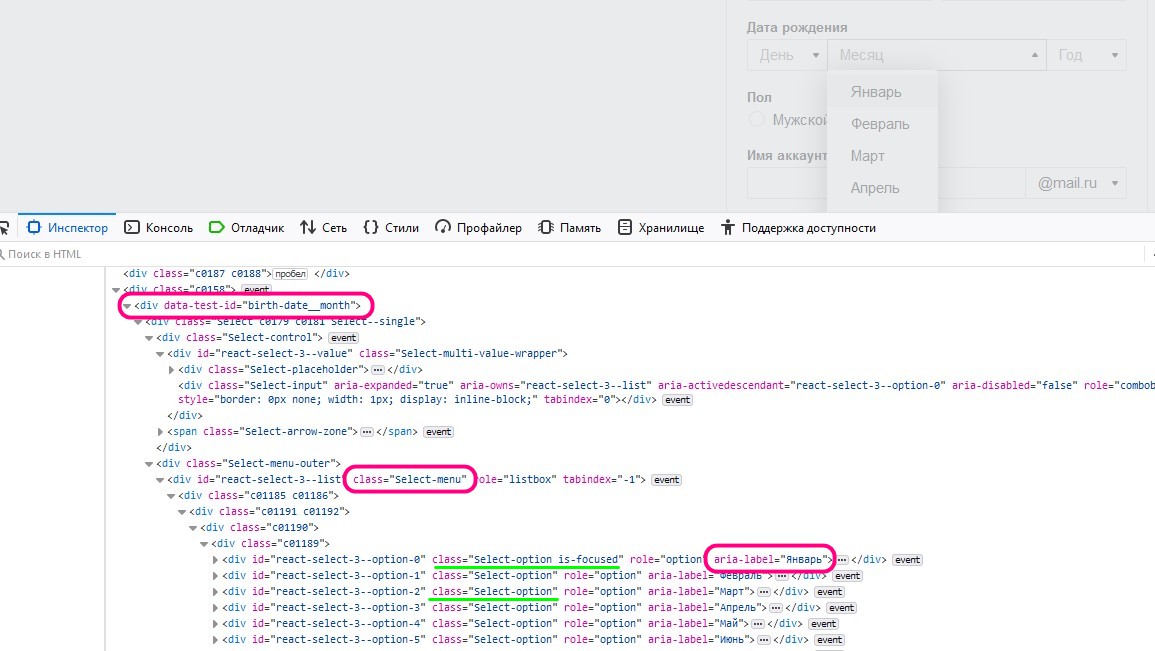Collapse the c01189 div node

click(204, 544)
